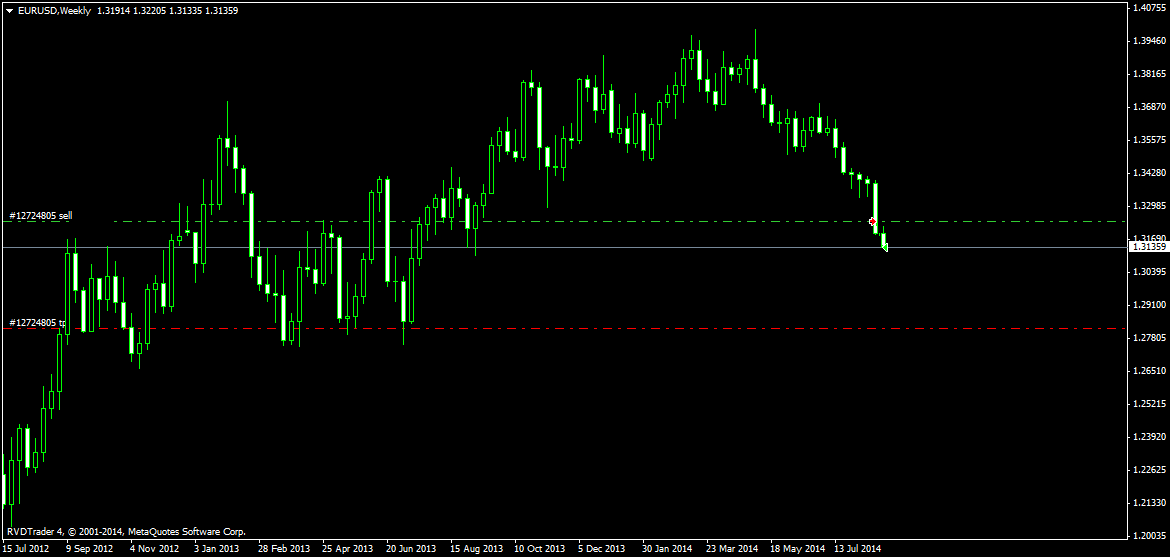1170x557 pixels.
Task: Click price axis label 1.27805
Action: [1148, 337]
